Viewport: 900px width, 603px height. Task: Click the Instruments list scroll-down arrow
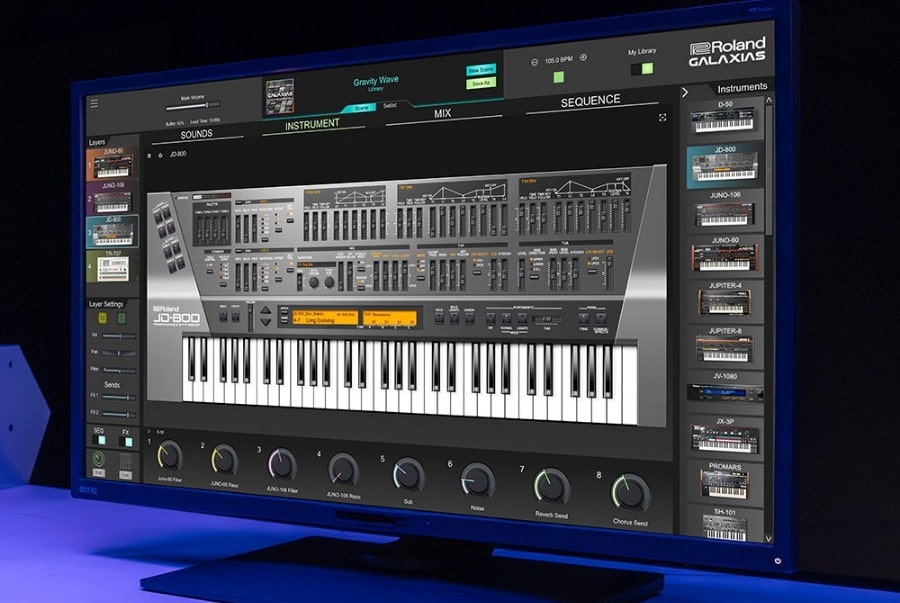point(769,539)
